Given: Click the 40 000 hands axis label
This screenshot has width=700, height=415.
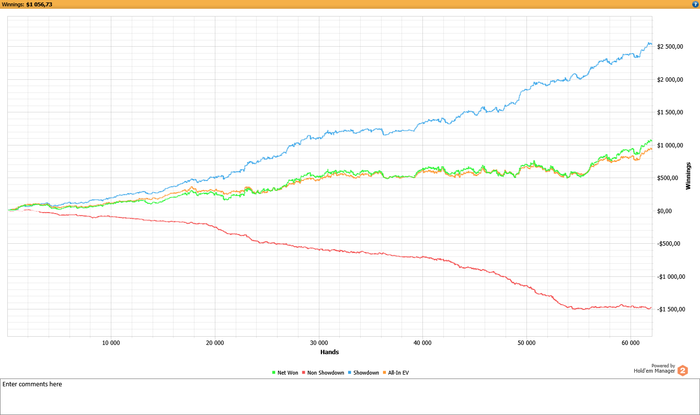Looking at the screenshot, I should [x=423, y=343].
